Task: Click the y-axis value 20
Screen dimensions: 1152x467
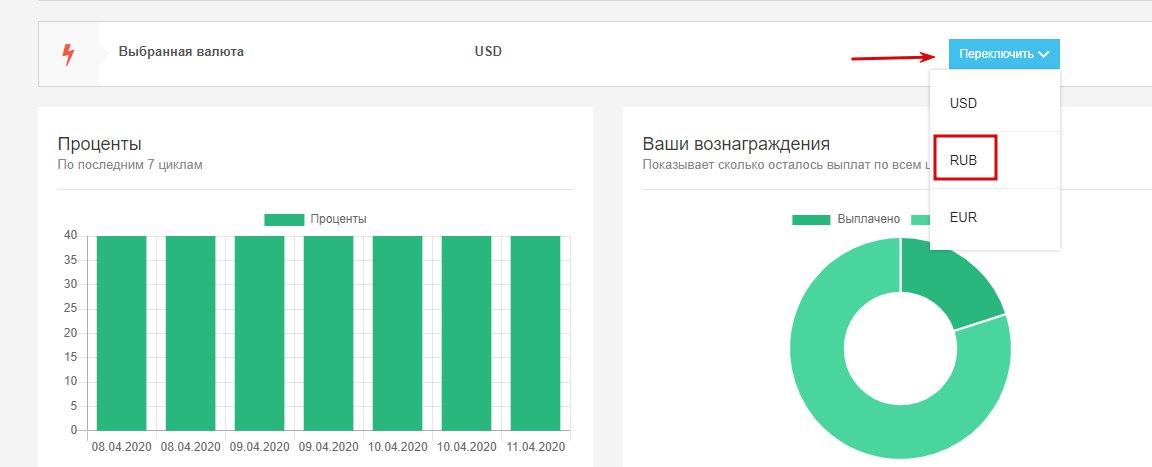Action: [71, 333]
